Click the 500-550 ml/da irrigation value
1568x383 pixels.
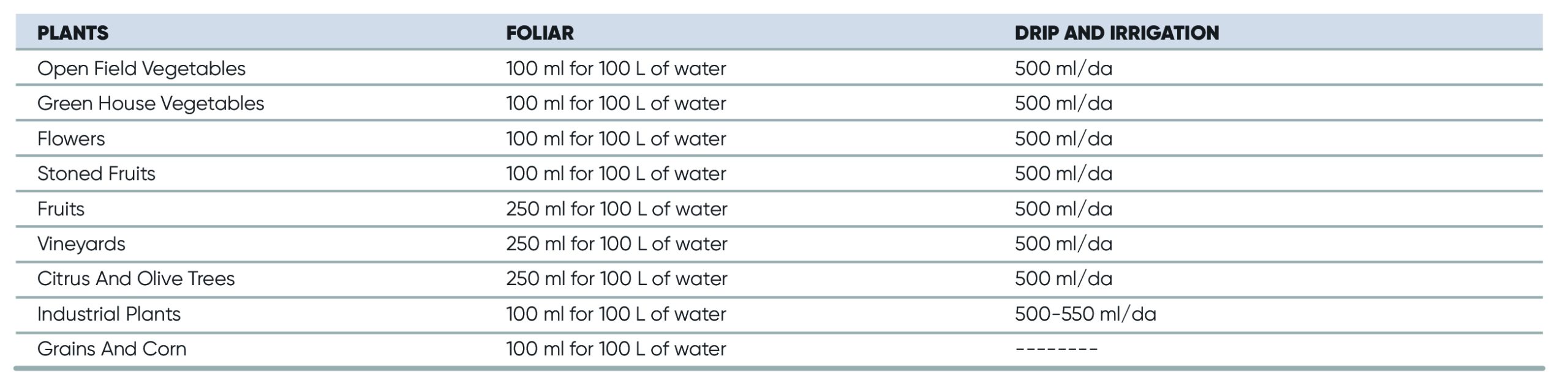point(1085,314)
